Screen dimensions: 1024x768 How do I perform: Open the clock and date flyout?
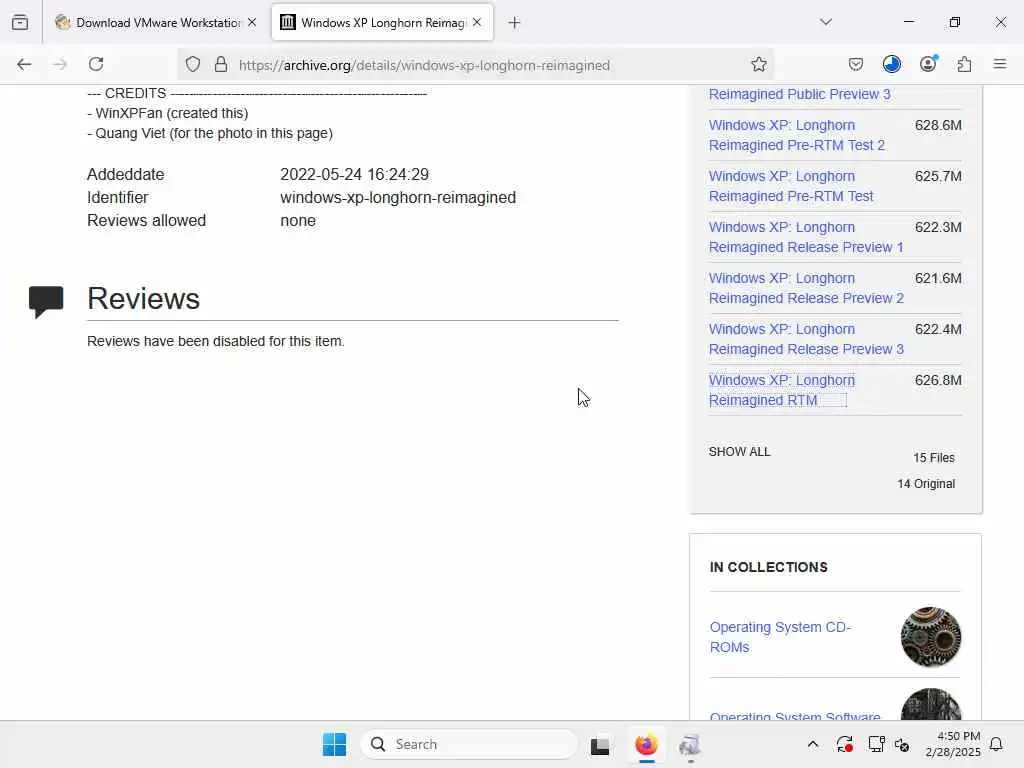[x=953, y=744]
